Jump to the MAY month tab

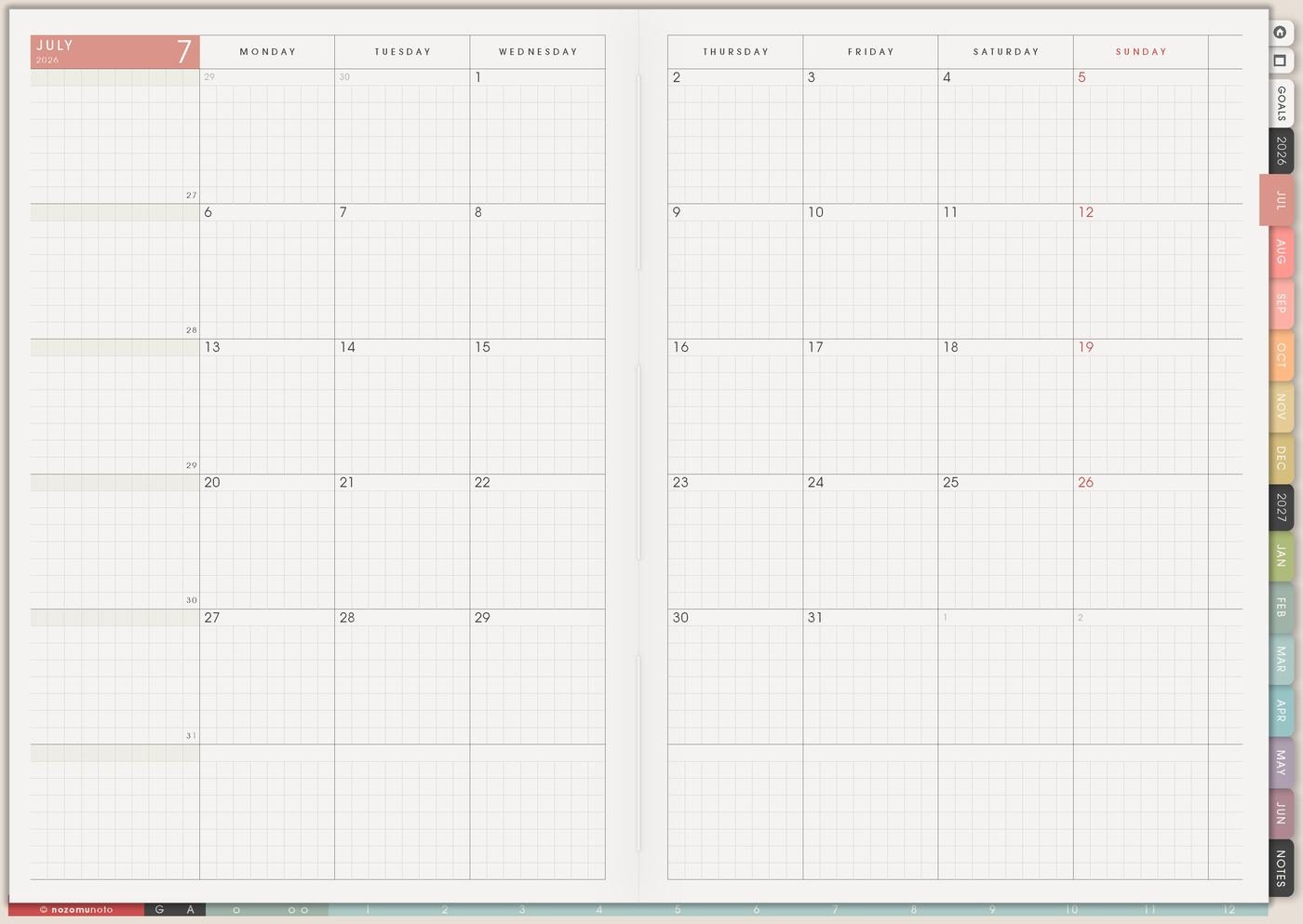pyautogui.click(x=1282, y=763)
